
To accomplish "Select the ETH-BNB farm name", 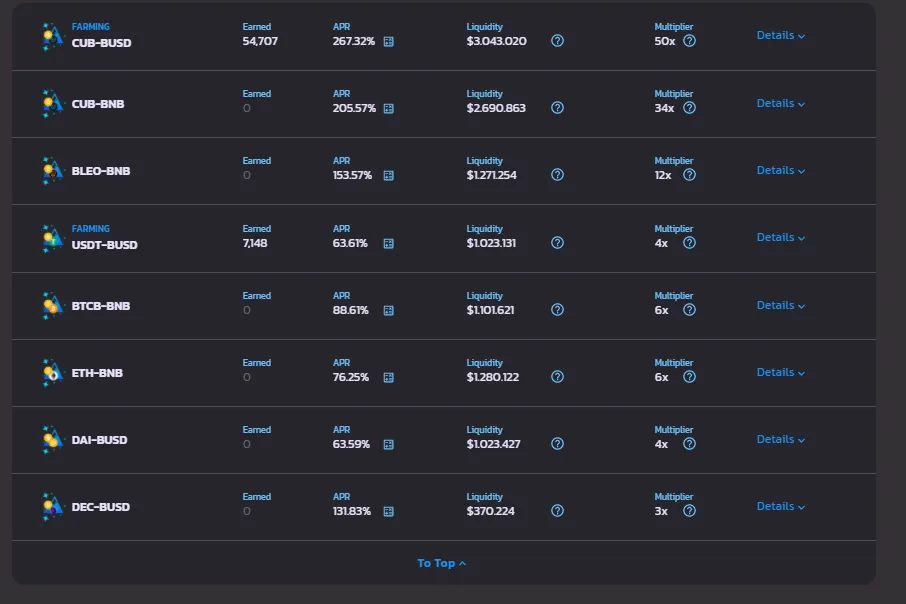I will (97, 373).
